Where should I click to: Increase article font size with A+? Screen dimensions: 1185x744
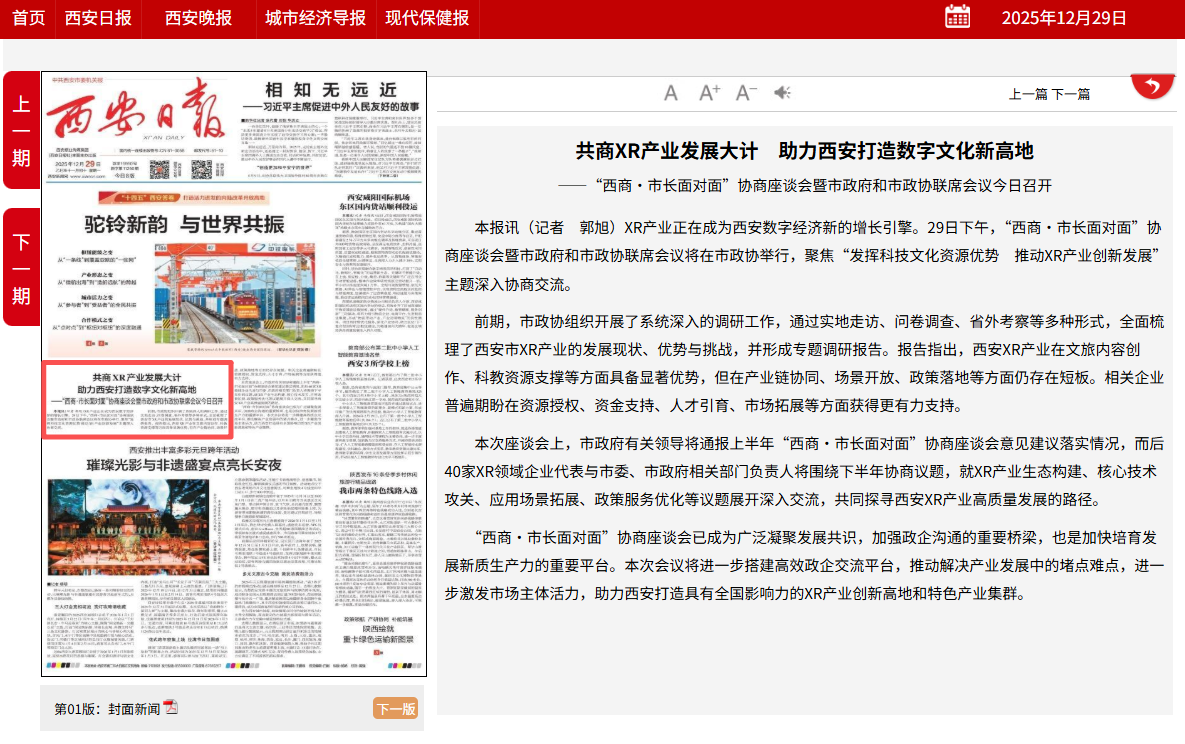coord(709,93)
